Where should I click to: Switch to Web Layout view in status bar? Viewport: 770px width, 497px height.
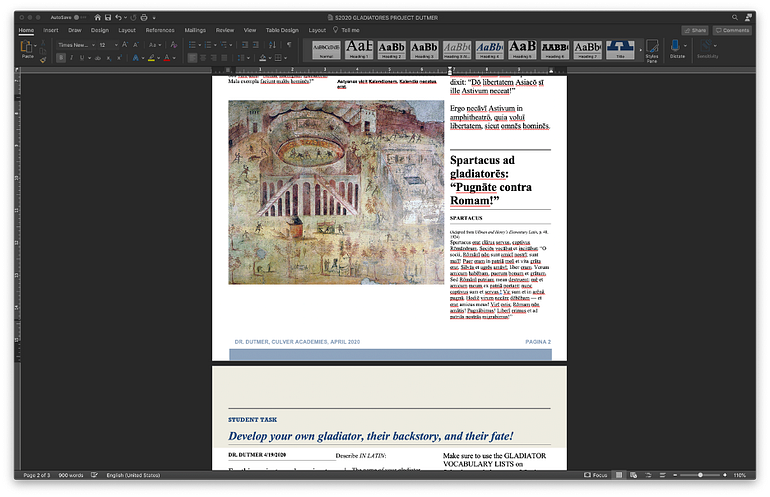coord(633,475)
